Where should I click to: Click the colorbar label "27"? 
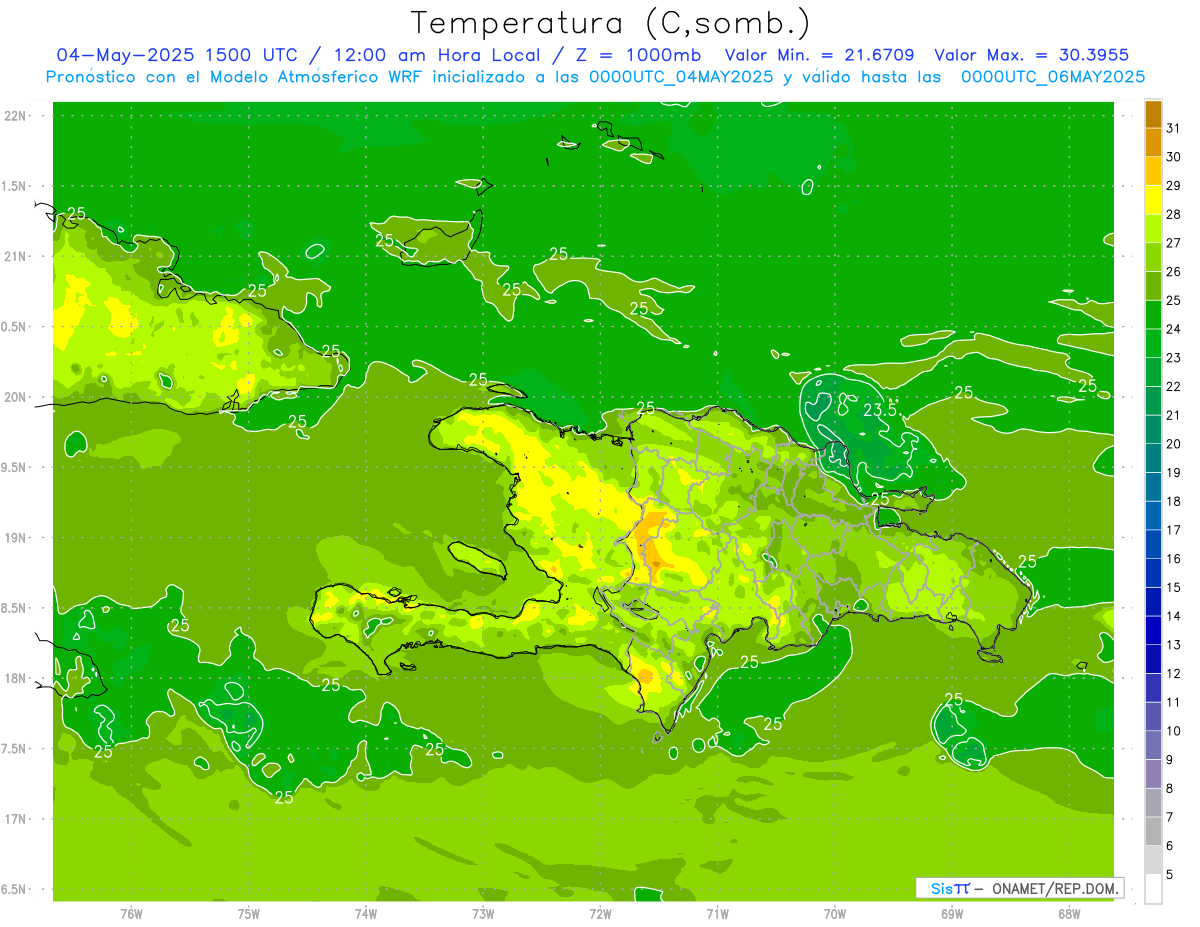1174,243
